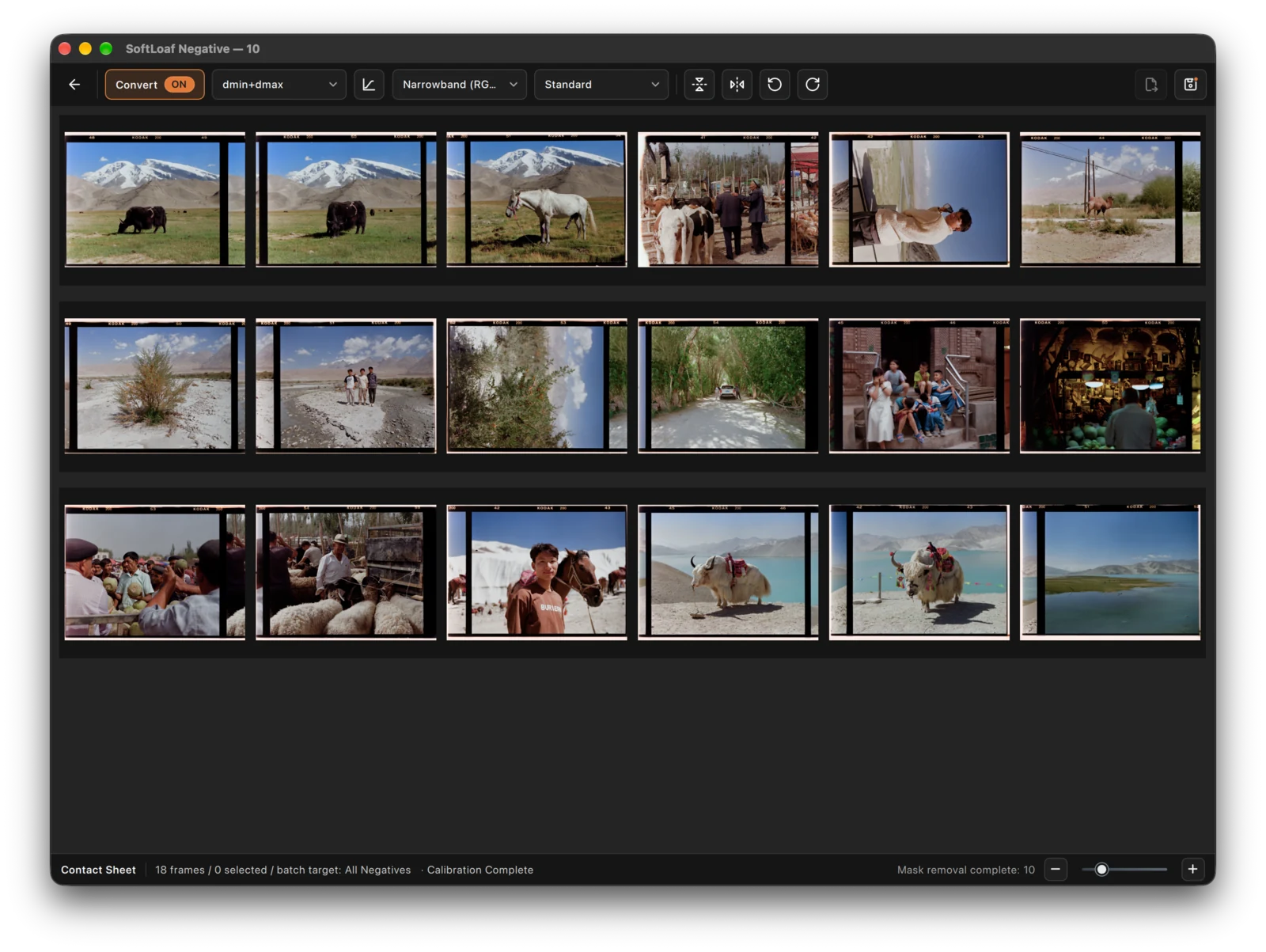The height and width of the screenshot is (952, 1266).
Task: Go back using the left arrow icon
Action: coord(74,85)
